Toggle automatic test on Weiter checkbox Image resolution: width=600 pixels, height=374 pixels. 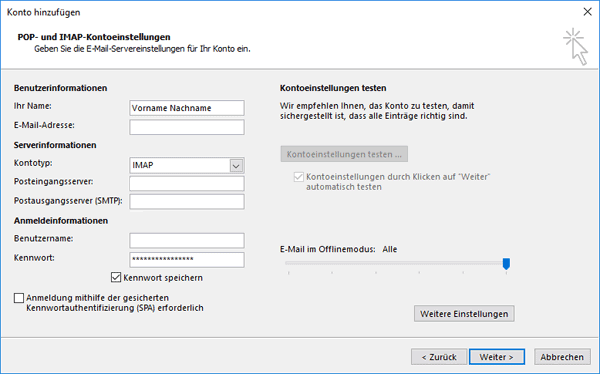298,177
